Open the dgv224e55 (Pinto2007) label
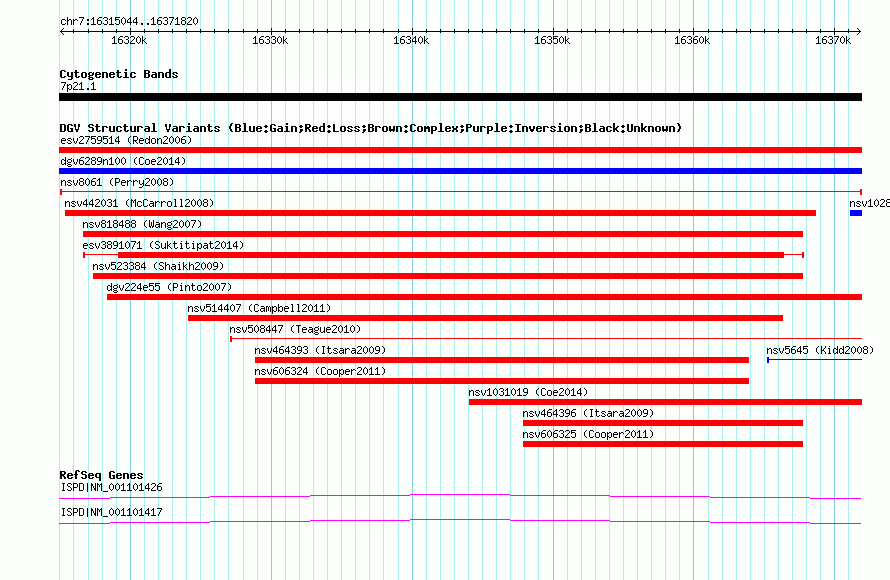The height and width of the screenshot is (580, 890). 169,287
